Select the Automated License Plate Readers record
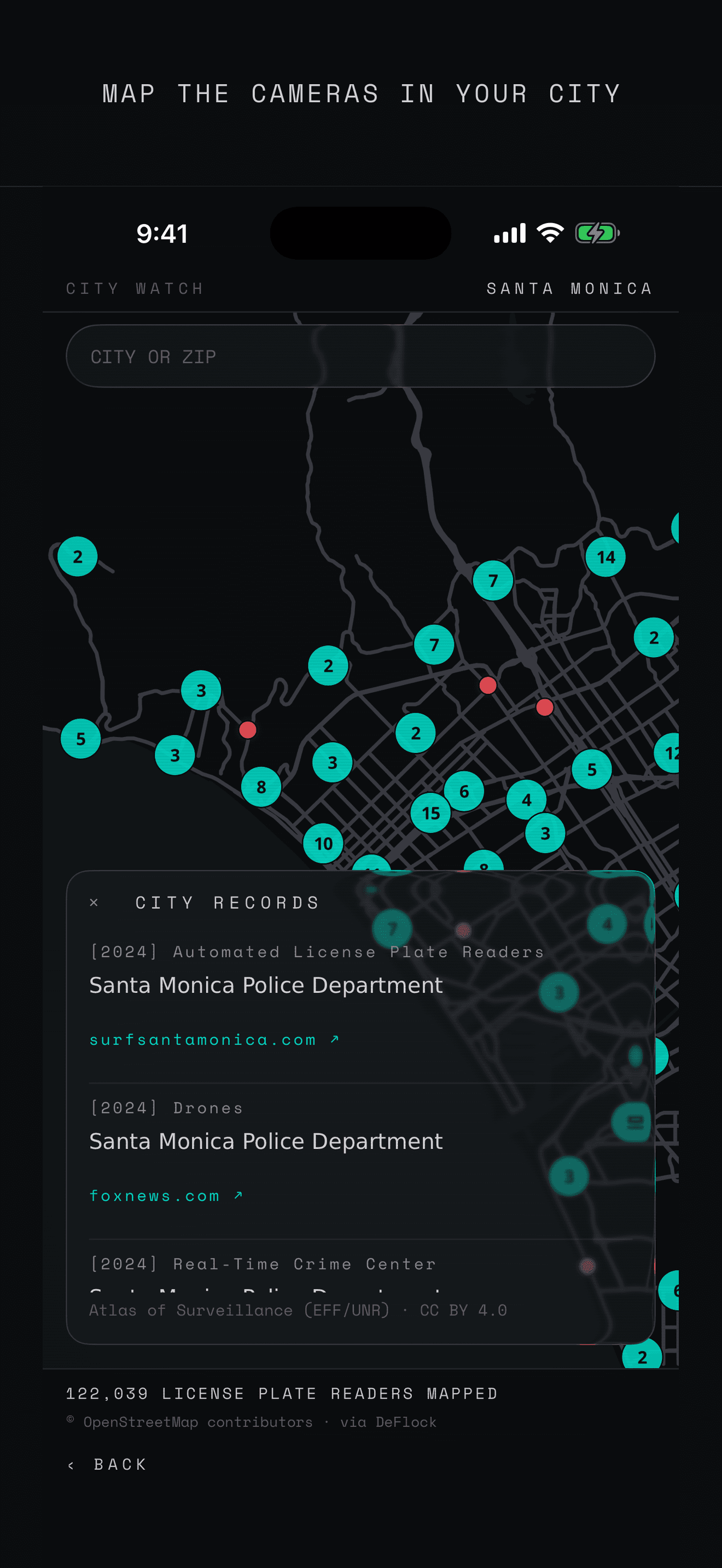Image resolution: width=722 pixels, height=1568 pixels. click(317, 951)
